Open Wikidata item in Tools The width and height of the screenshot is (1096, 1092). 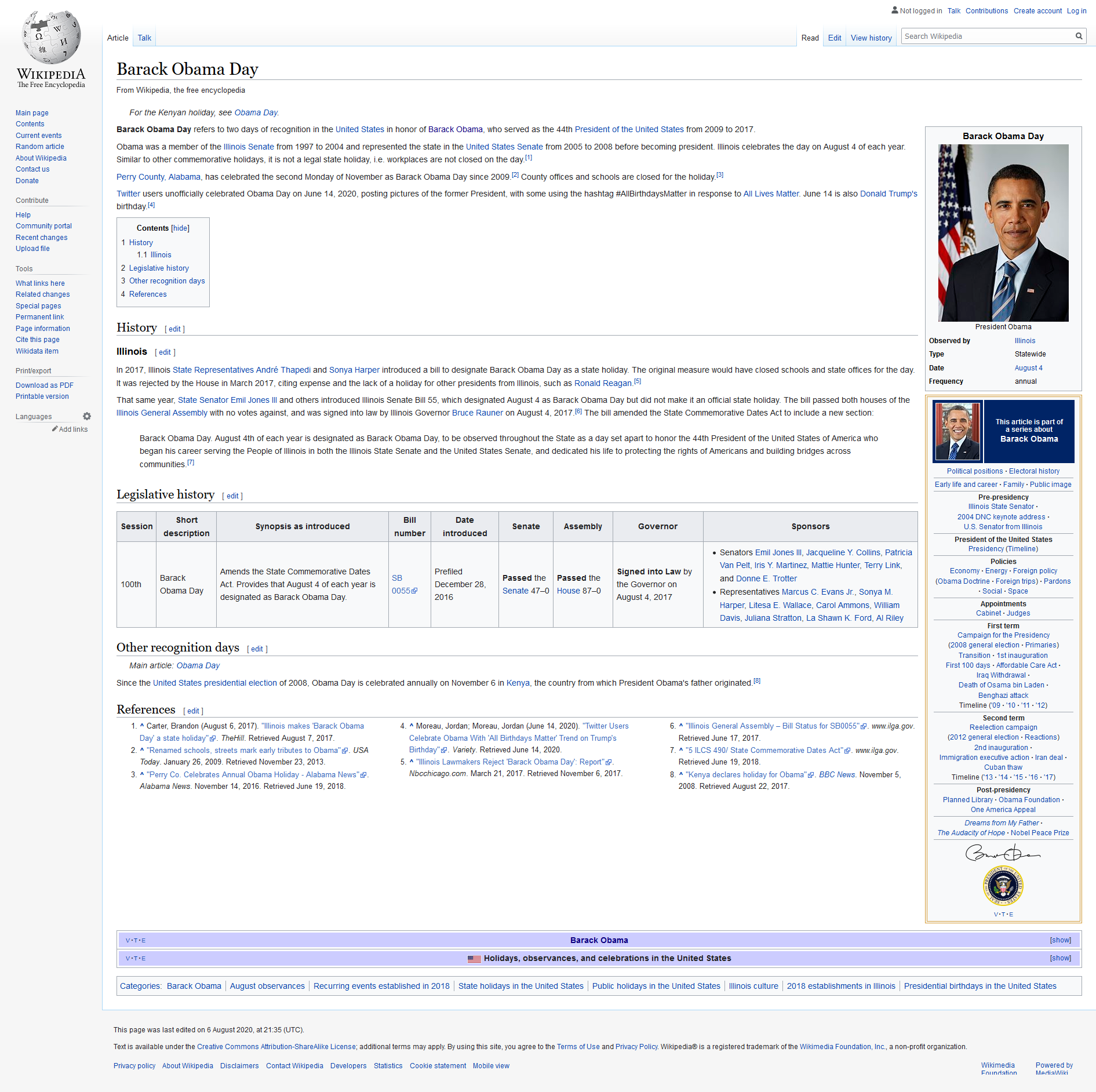(x=37, y=351)
